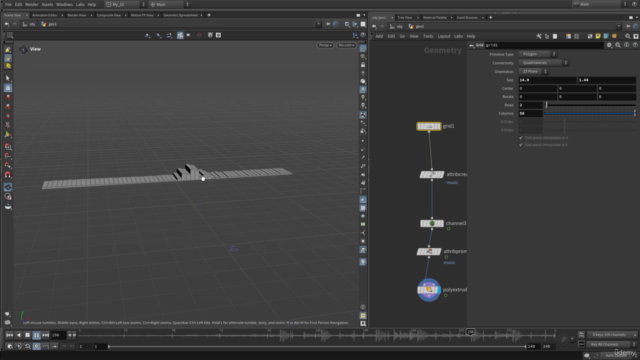Open the File menu
This screenshot has width=640, height=360.
tap(8, 4)
